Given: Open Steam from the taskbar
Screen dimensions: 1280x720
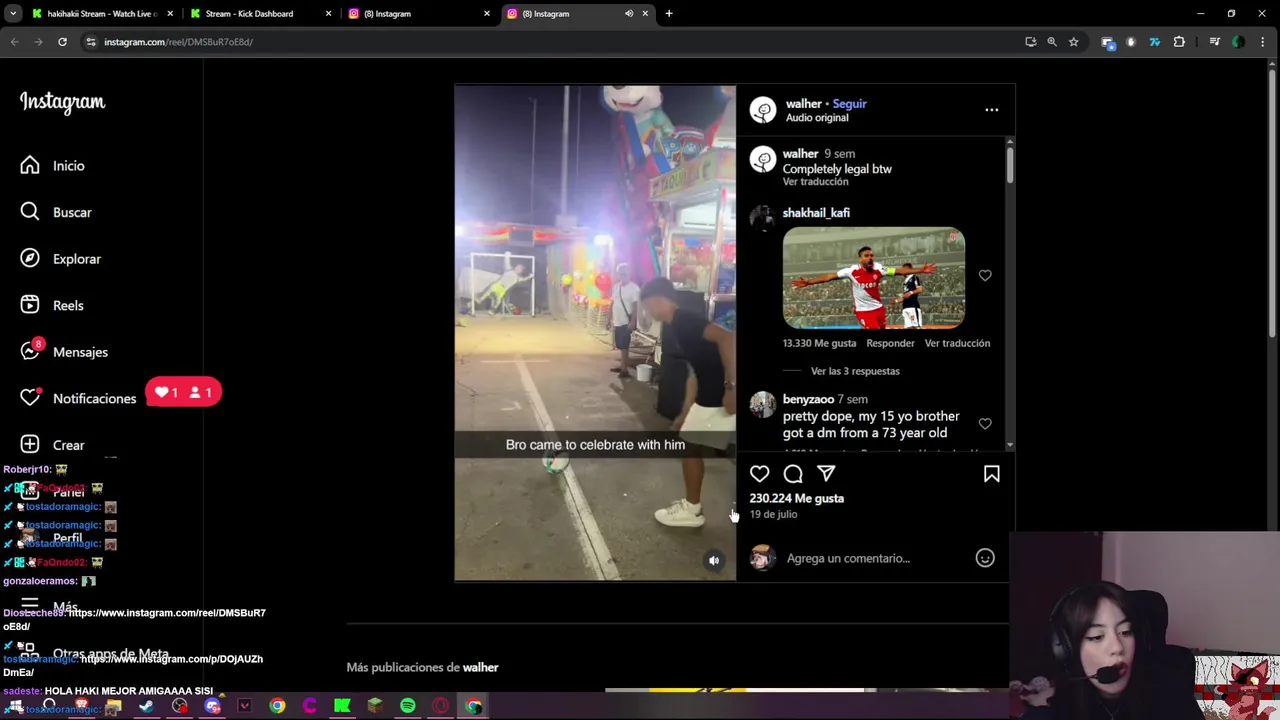Looking at the screenshot, I should coord(146,706).
